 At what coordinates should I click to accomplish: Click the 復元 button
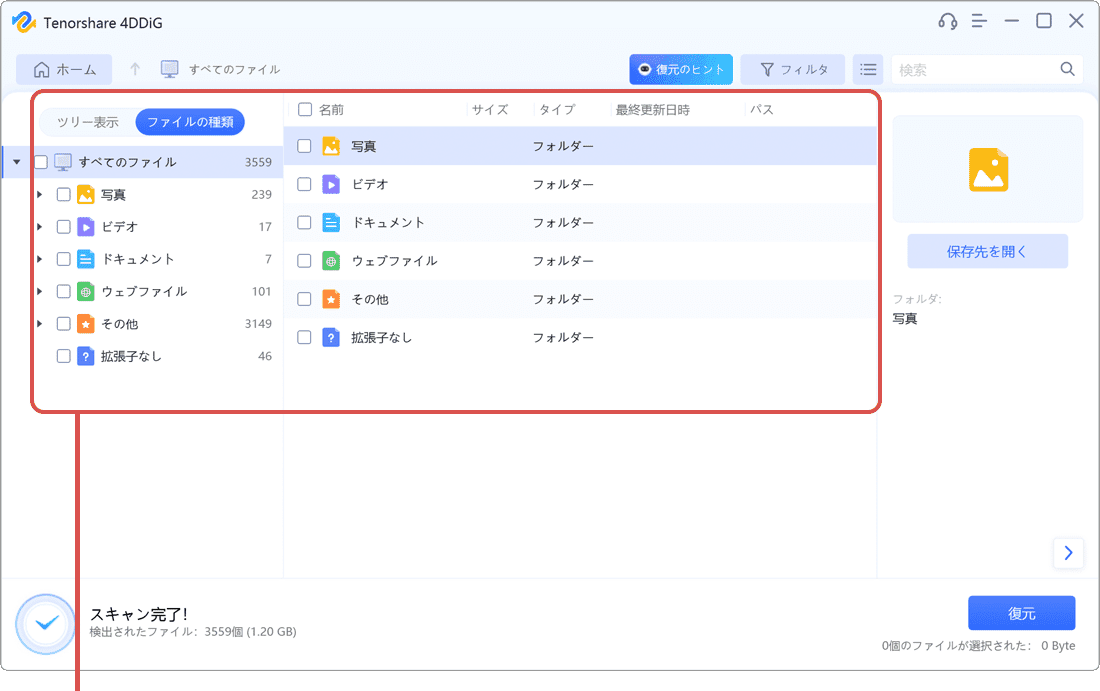click(x=1022, y=613)
